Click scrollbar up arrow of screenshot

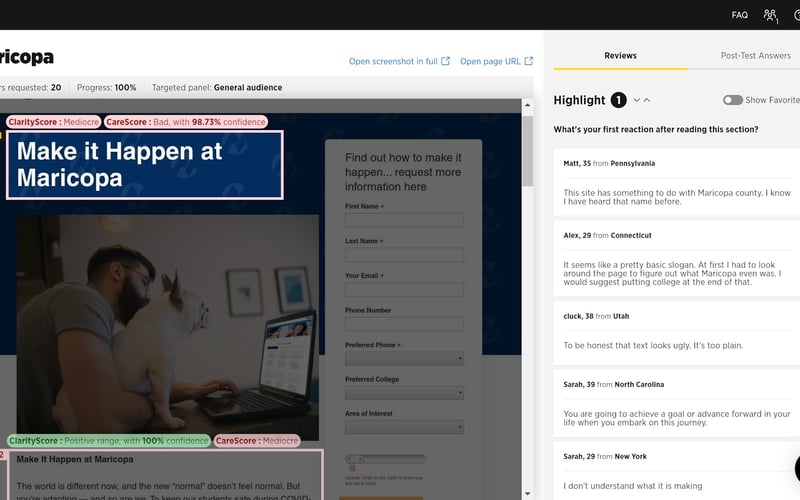pos(528,105)
